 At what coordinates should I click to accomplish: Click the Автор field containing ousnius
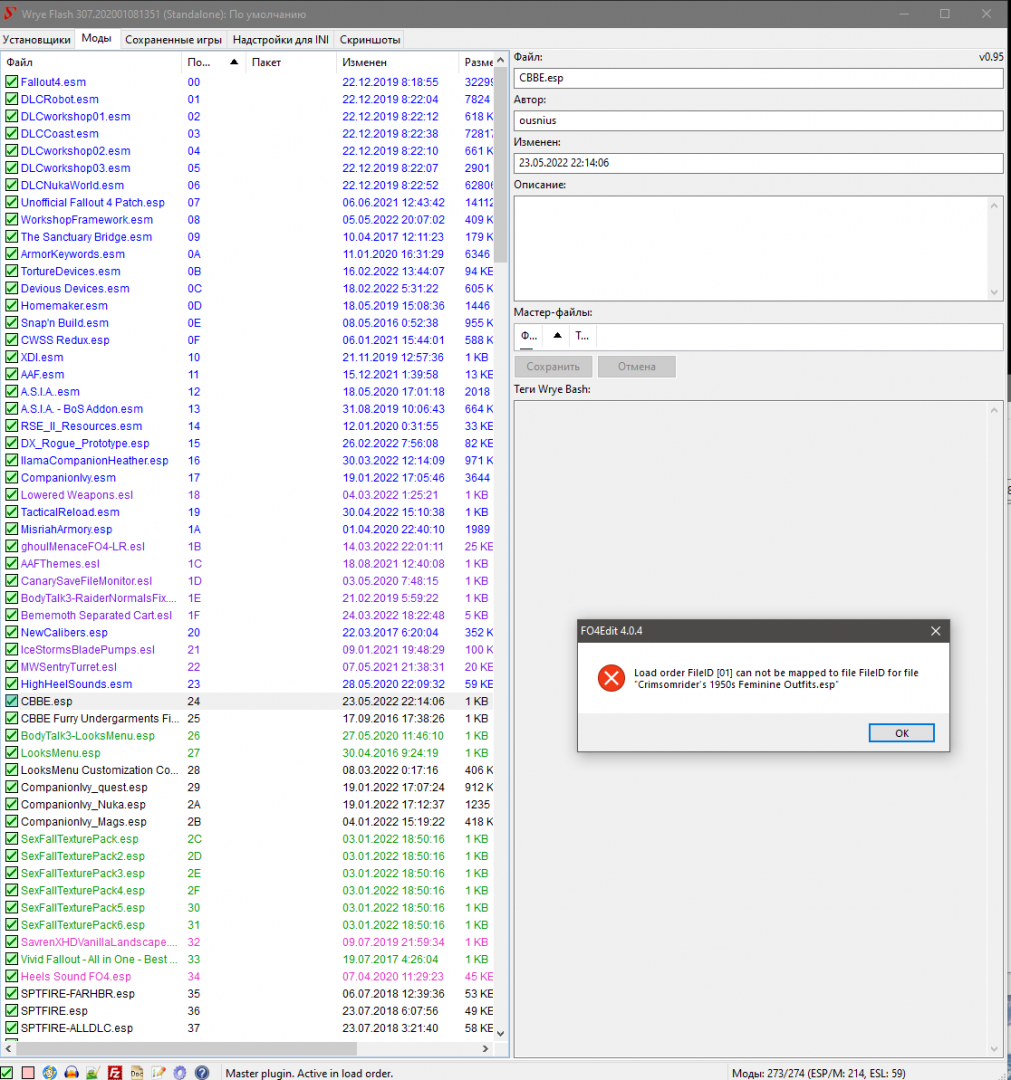[x=758, y=120]
